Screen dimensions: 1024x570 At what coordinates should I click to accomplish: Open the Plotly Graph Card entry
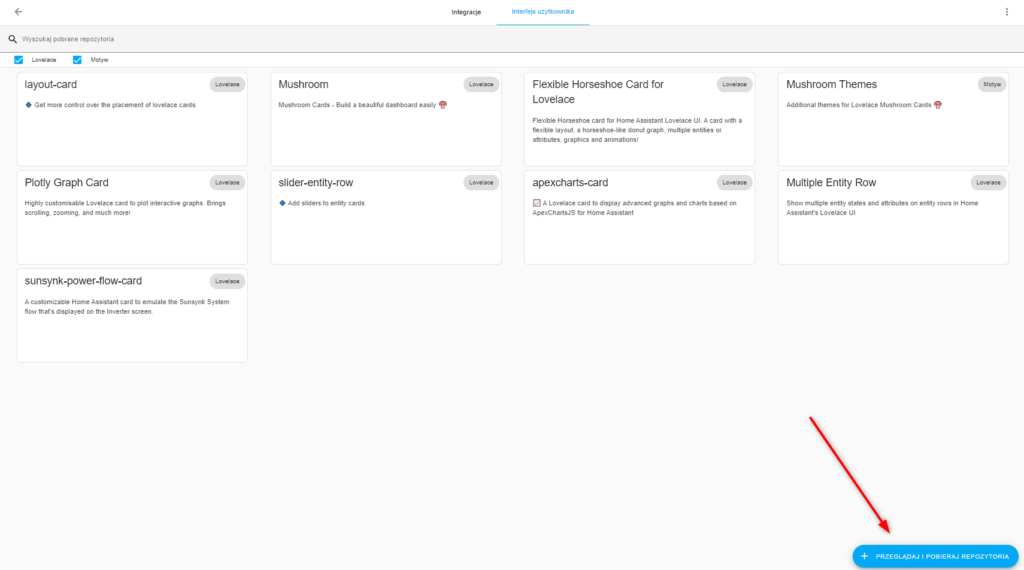coord(132,217)
